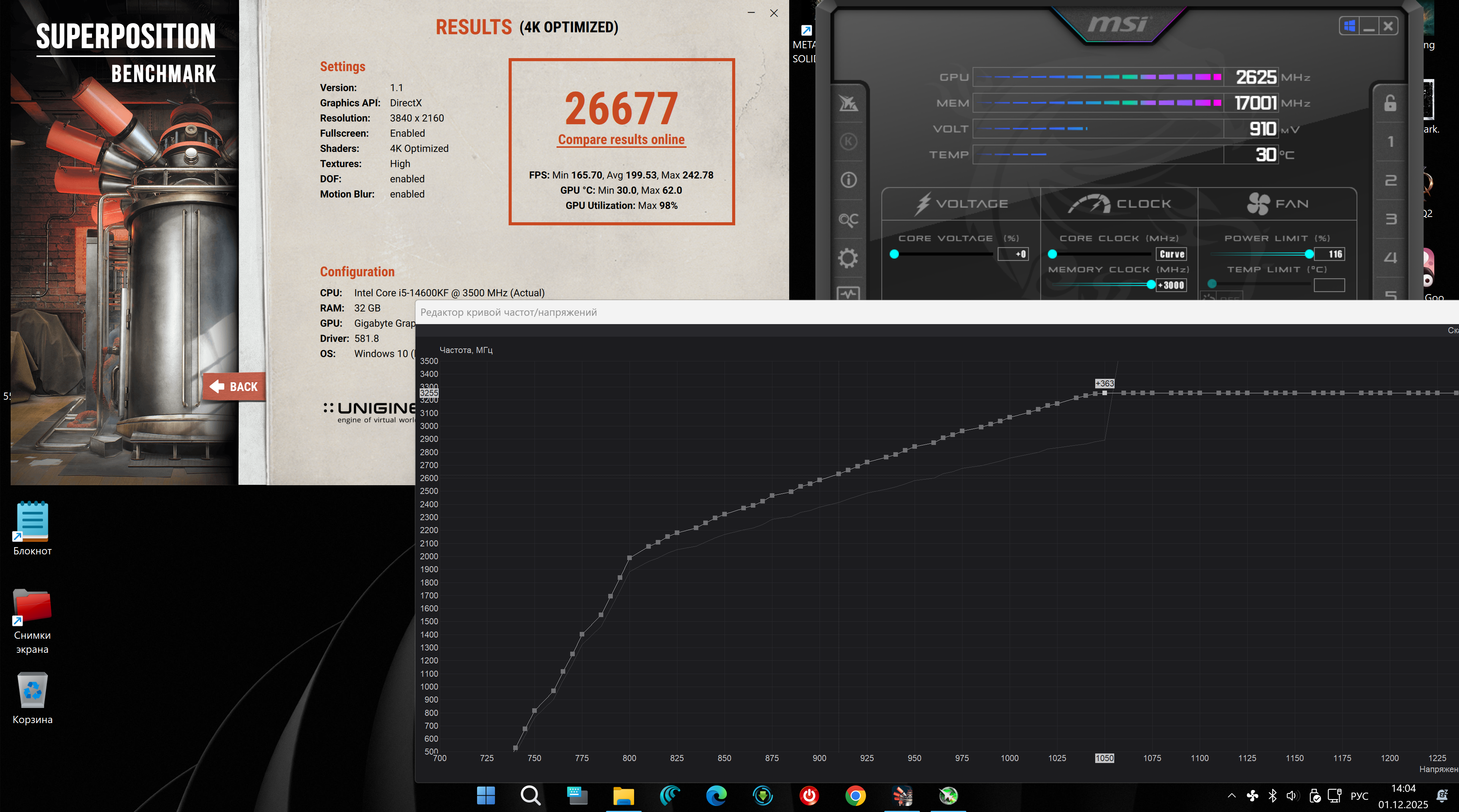
Task: Toggle the profile lock padlock
Action: tap(1390, 103)
